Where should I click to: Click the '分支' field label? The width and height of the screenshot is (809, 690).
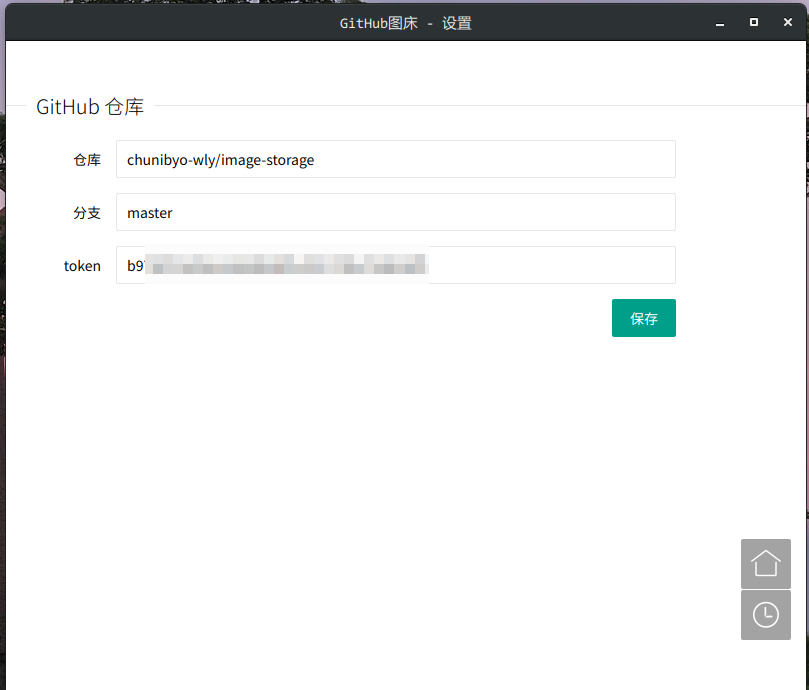87,213
